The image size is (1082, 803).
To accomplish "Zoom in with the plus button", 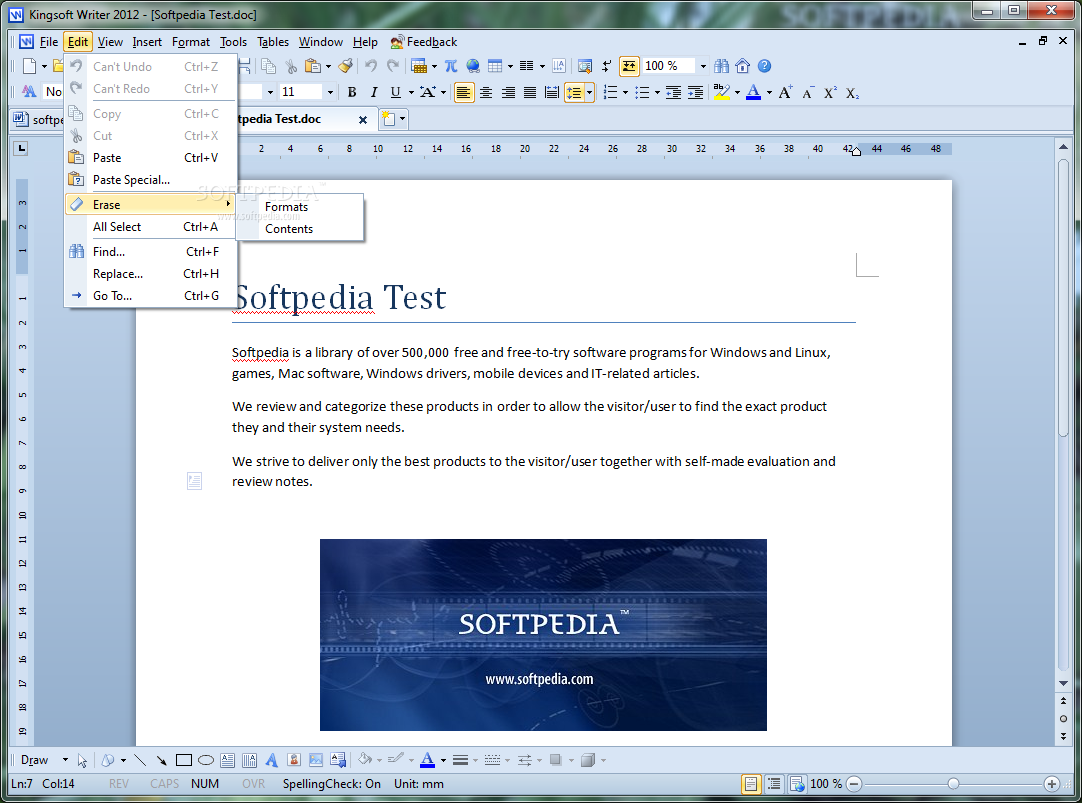I will coord(1052,784).
